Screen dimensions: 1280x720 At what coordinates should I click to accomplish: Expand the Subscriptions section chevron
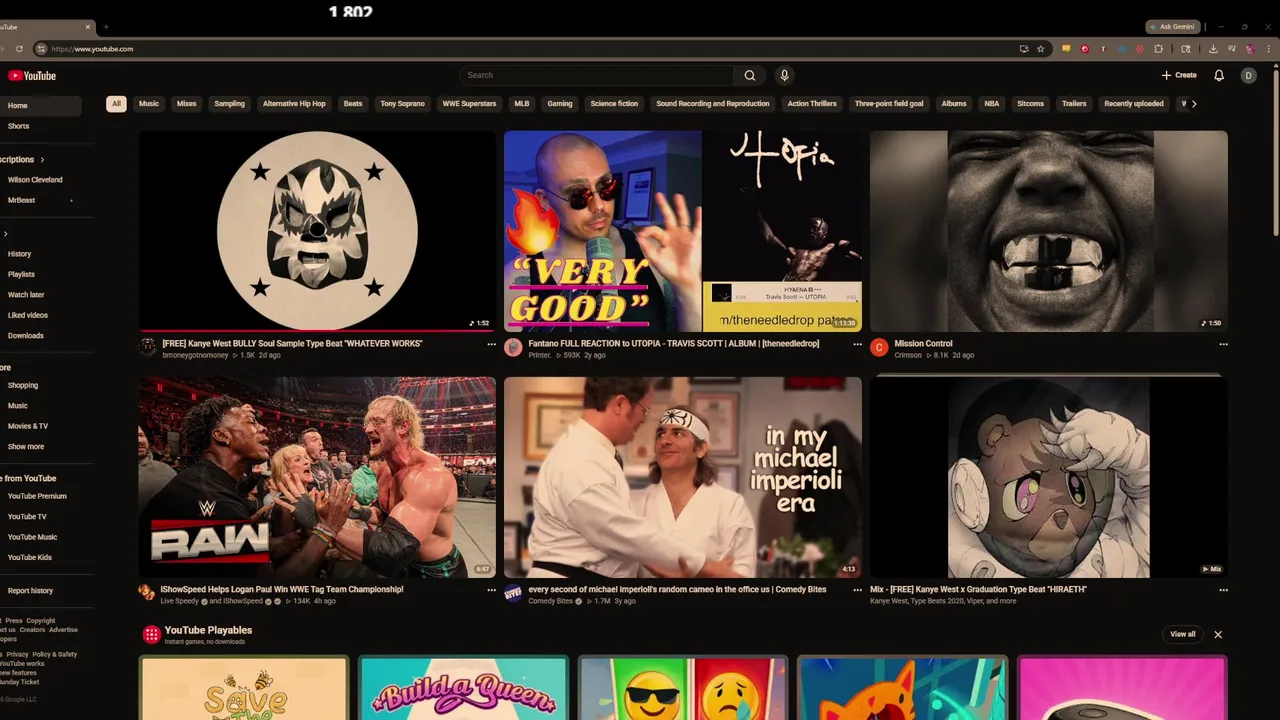point(42,159)
